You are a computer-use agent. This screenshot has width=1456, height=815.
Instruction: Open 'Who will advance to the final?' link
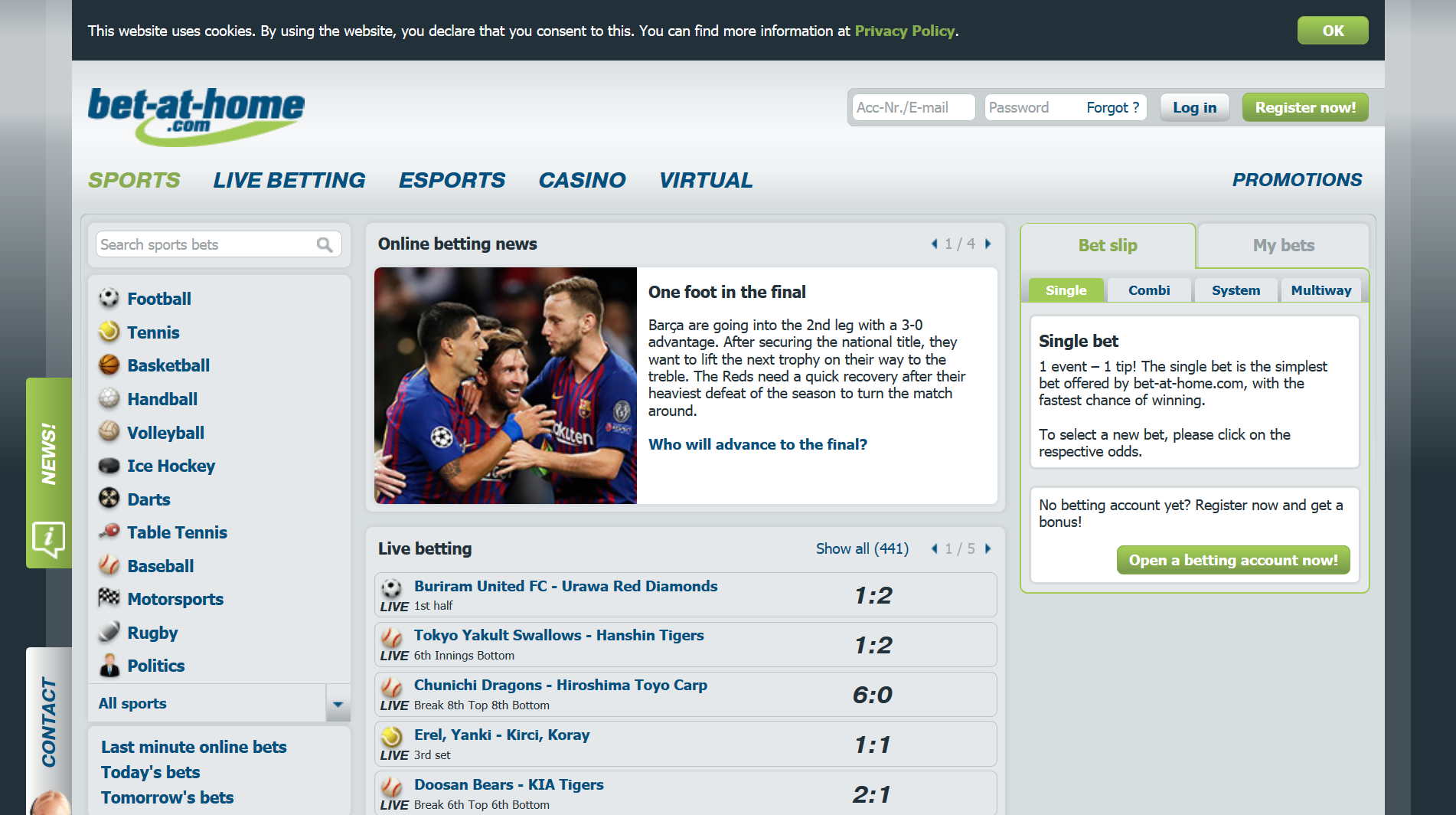(757, 444)
